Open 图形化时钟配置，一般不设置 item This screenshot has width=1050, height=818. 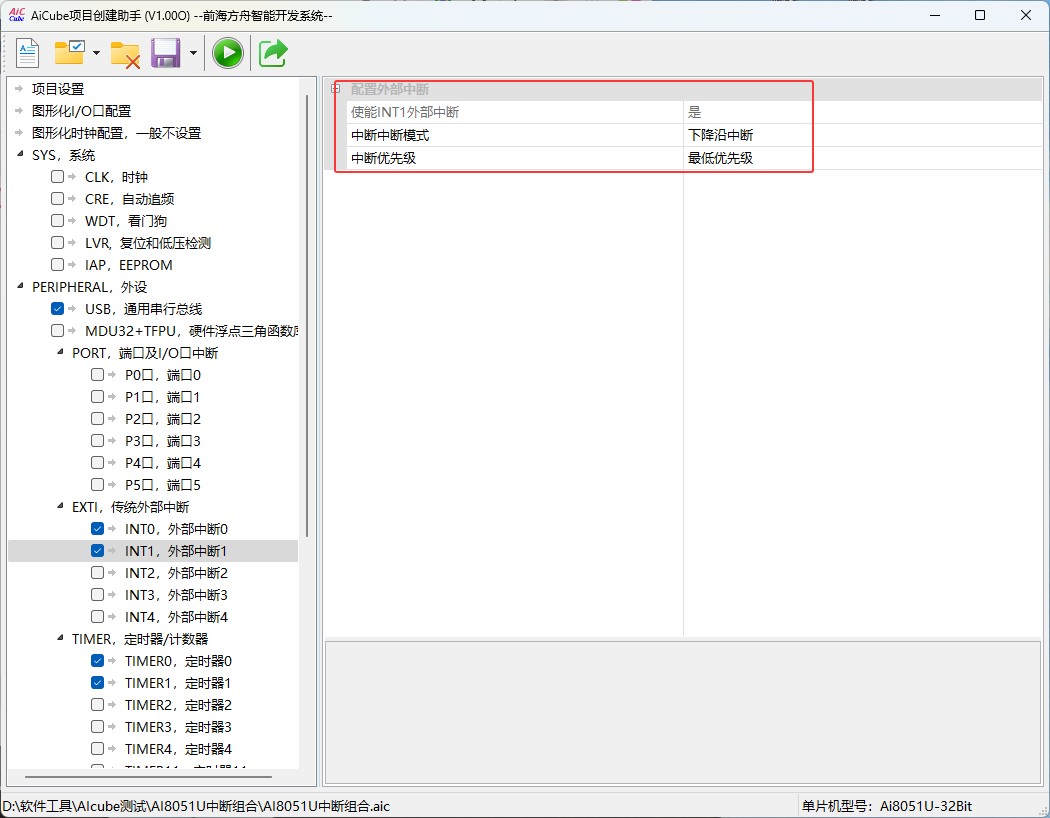117,133
